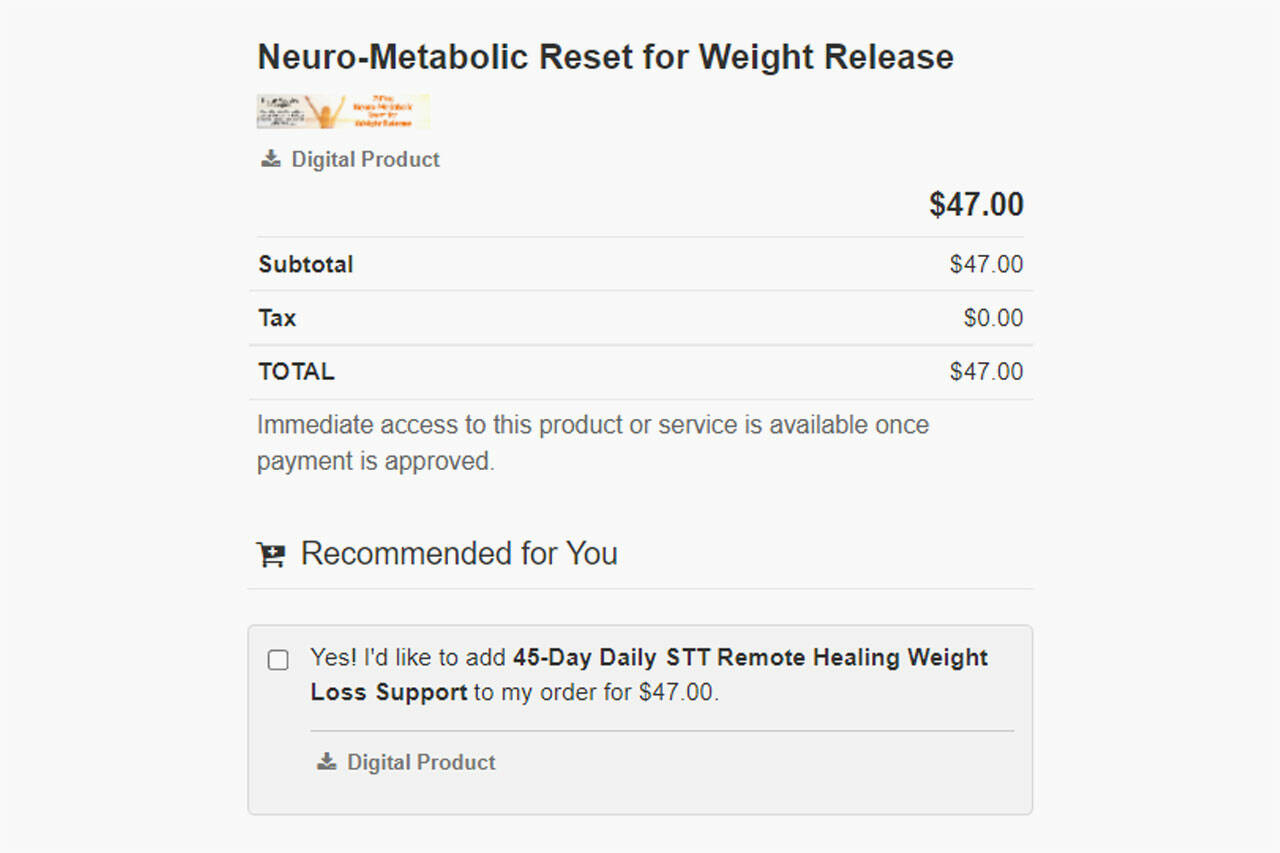
Task: Click the $0.00 tax amount
Action: [x=993, y=318]
